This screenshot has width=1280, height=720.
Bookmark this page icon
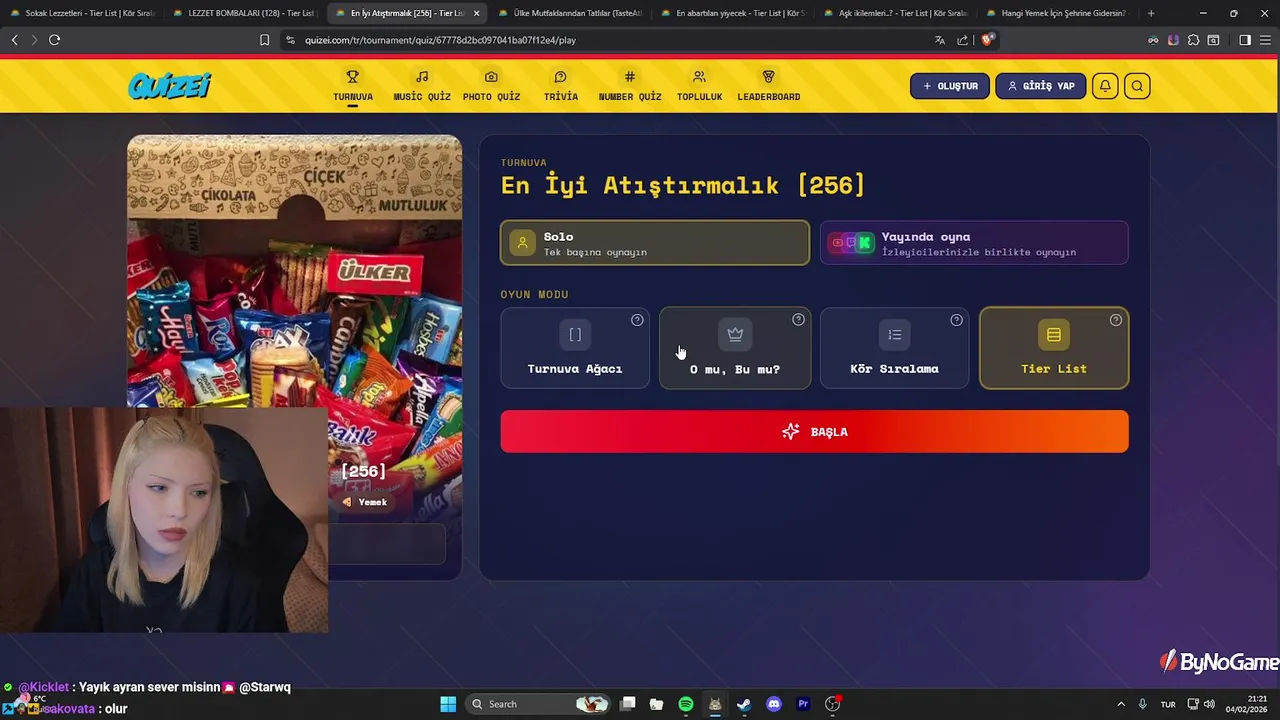point(264,40)
